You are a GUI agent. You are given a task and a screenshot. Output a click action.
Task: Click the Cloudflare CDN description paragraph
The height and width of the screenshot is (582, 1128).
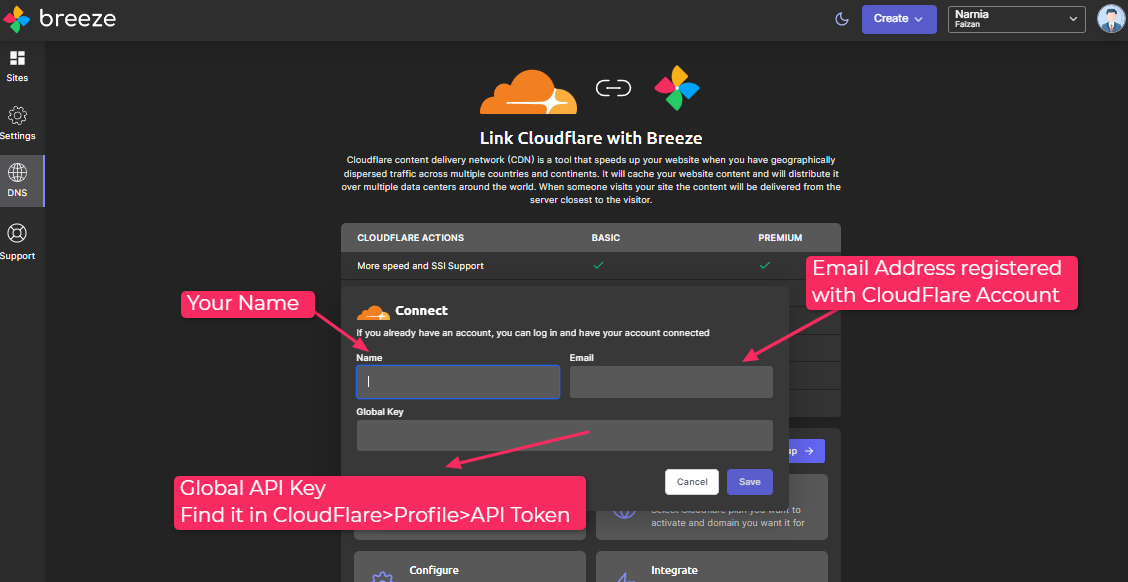pos(591,180)
